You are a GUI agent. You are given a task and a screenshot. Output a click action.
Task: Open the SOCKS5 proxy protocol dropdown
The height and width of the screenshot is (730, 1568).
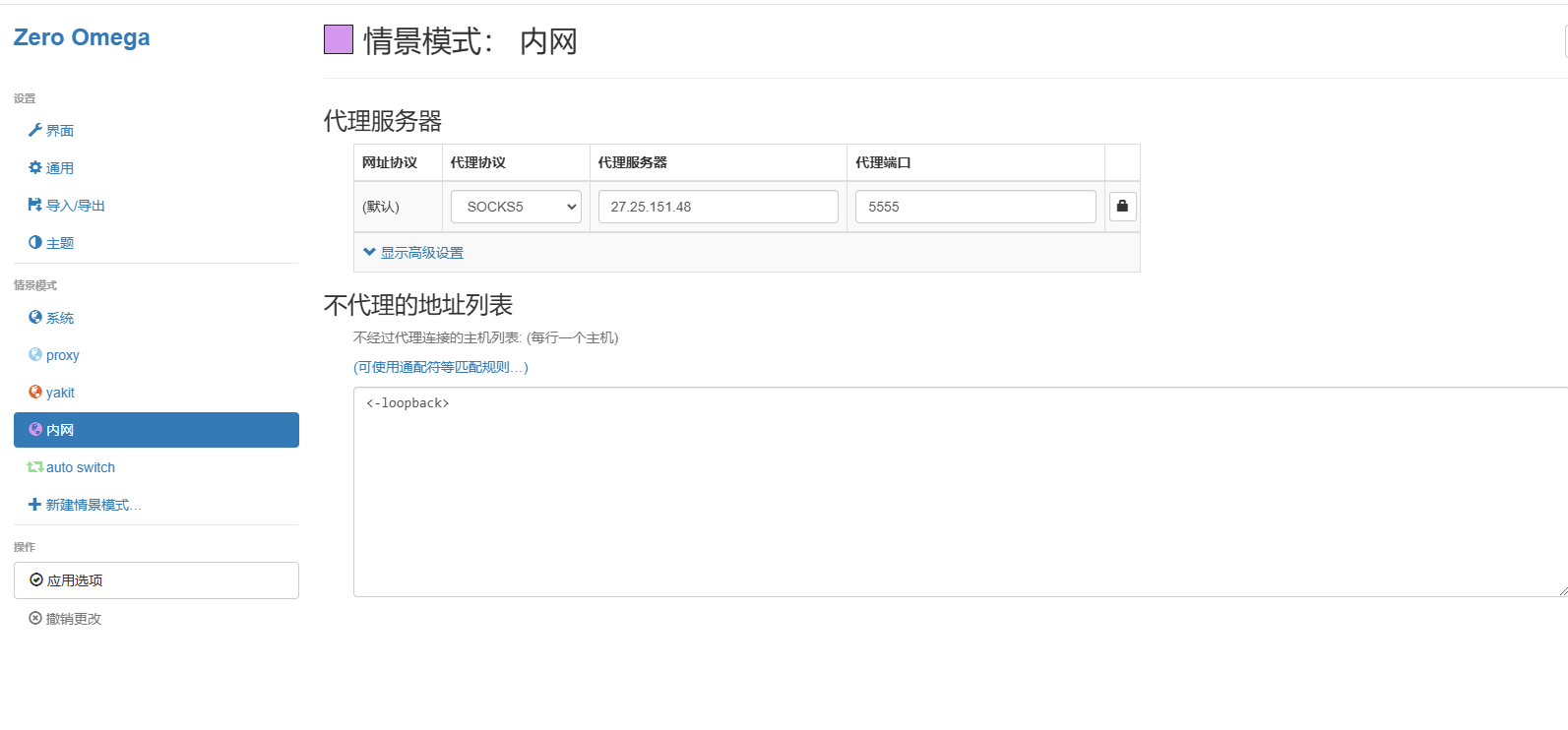516,207
